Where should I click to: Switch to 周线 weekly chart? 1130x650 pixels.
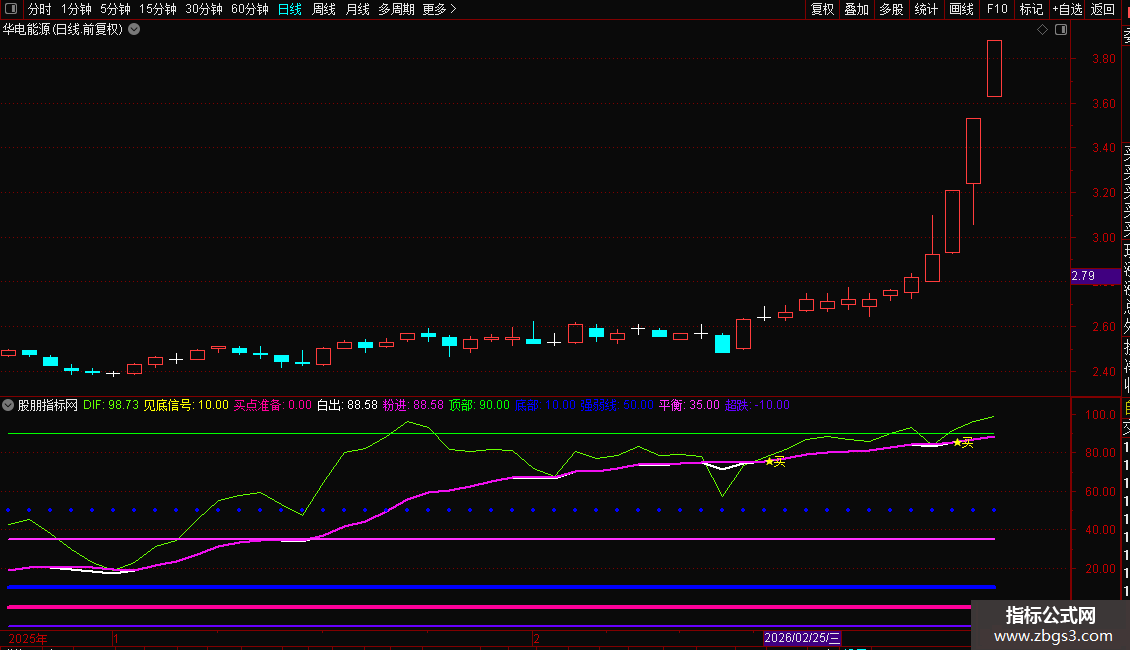point(324,9)
